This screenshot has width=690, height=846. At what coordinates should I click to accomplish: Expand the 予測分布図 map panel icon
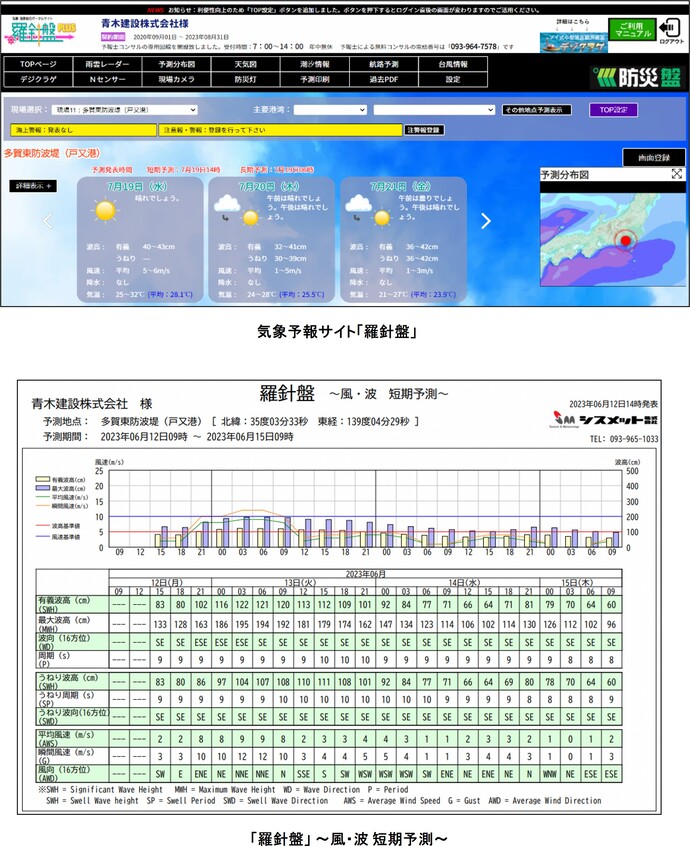(677, 174)
